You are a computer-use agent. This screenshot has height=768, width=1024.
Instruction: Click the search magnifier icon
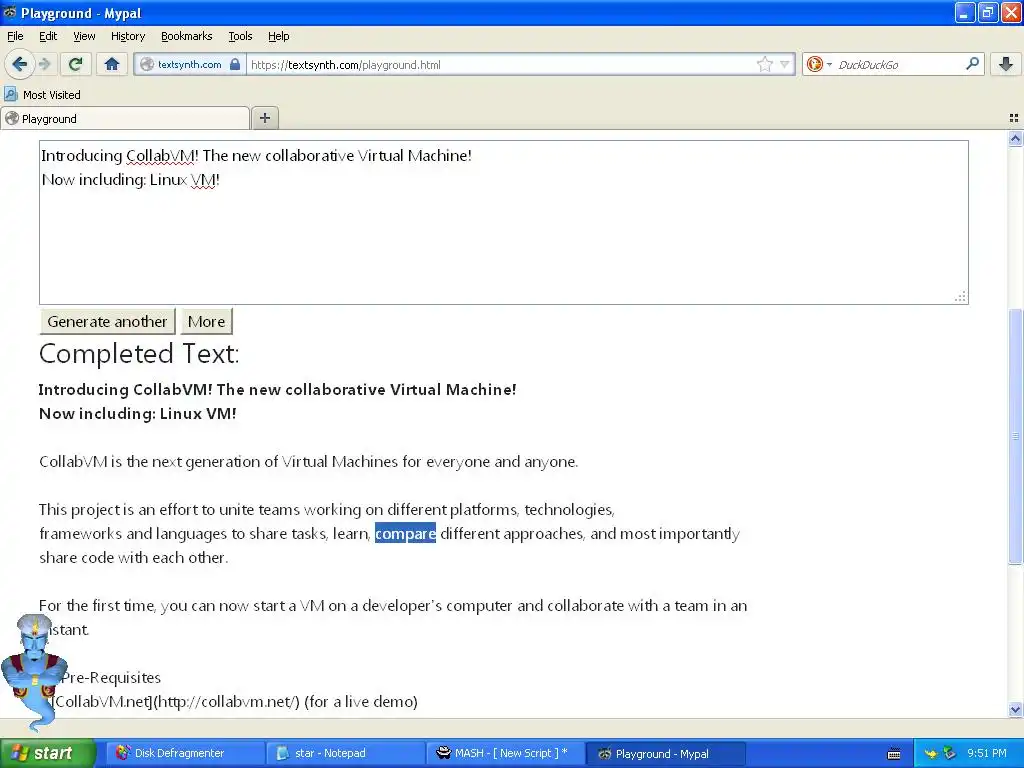[x=972, y=63]
